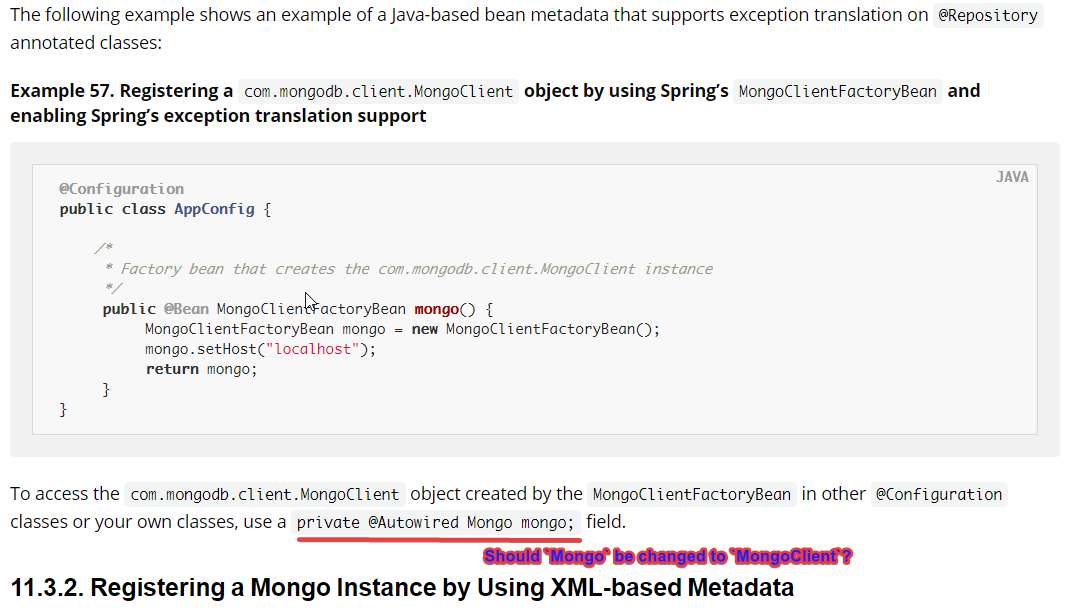Screen dimensions: 1070x610
Task: Click the AppConfig class name in code
Action: pyautogui.click(x=215, y=209)
